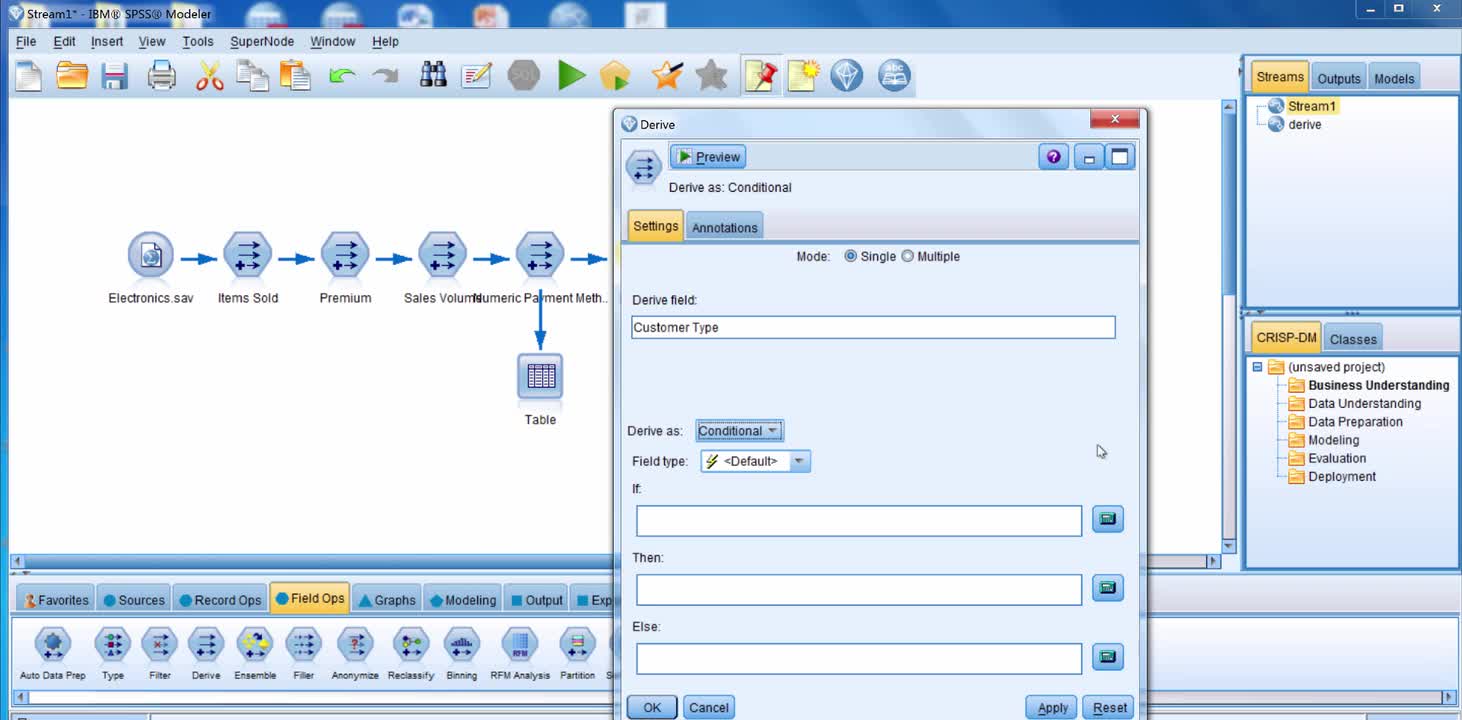Open the Derive as Conditional dropdown

[740, 431]
